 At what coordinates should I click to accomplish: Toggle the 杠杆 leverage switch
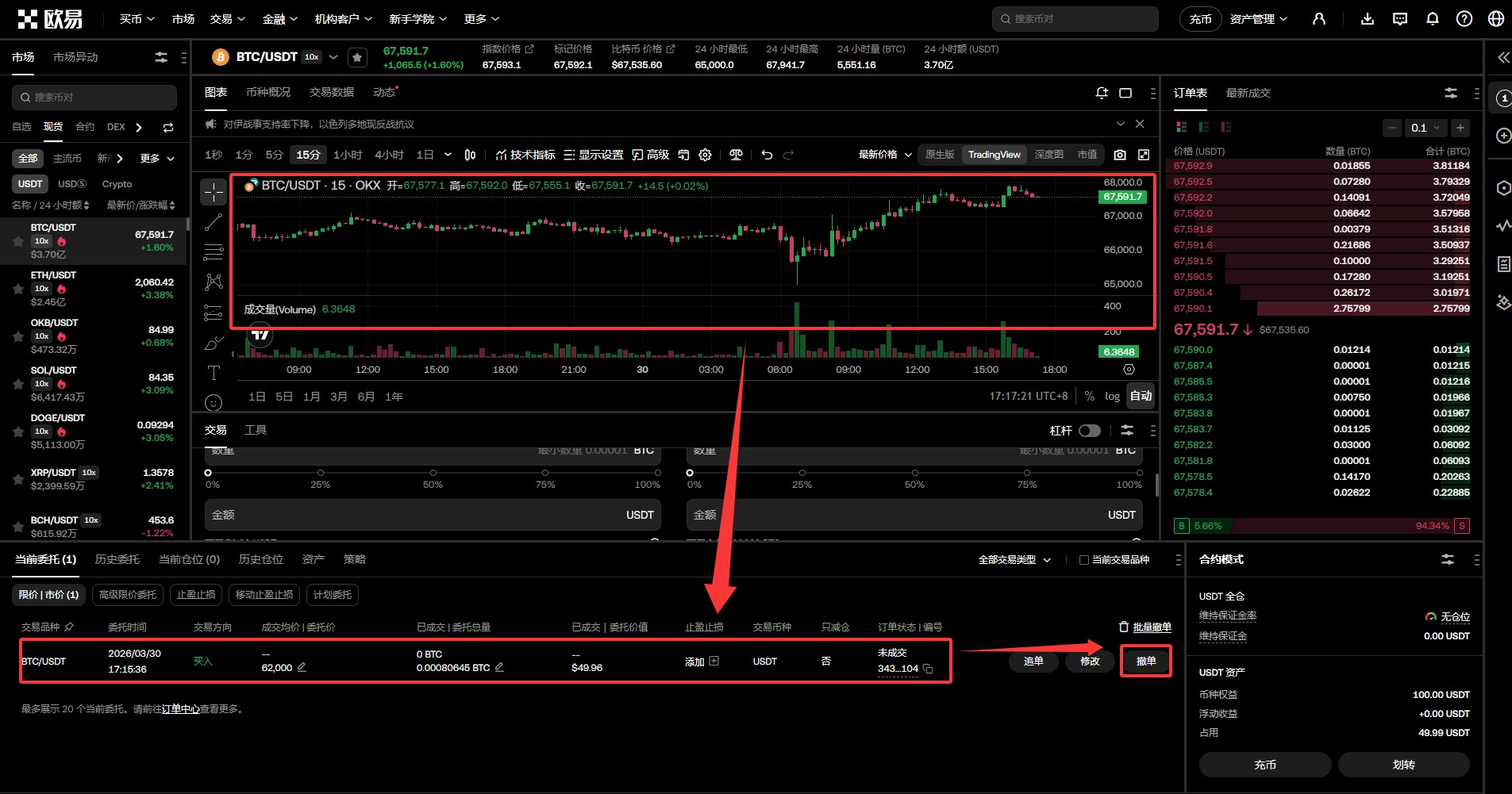click(x=1090, y=431)
